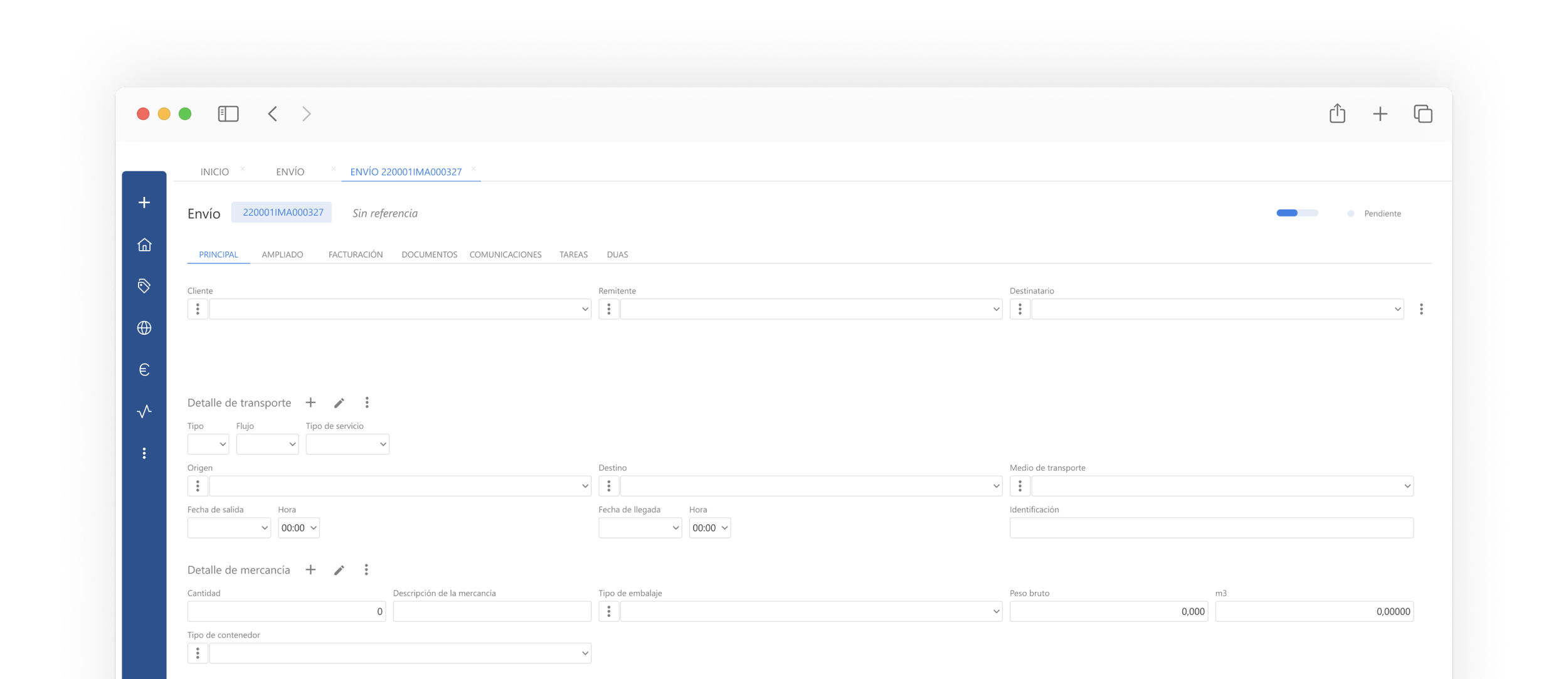Click the 220001IMA000327 shipment number badge
Image resolution: width=1568 pixels, height=679 pixels.
pos(283,213)
